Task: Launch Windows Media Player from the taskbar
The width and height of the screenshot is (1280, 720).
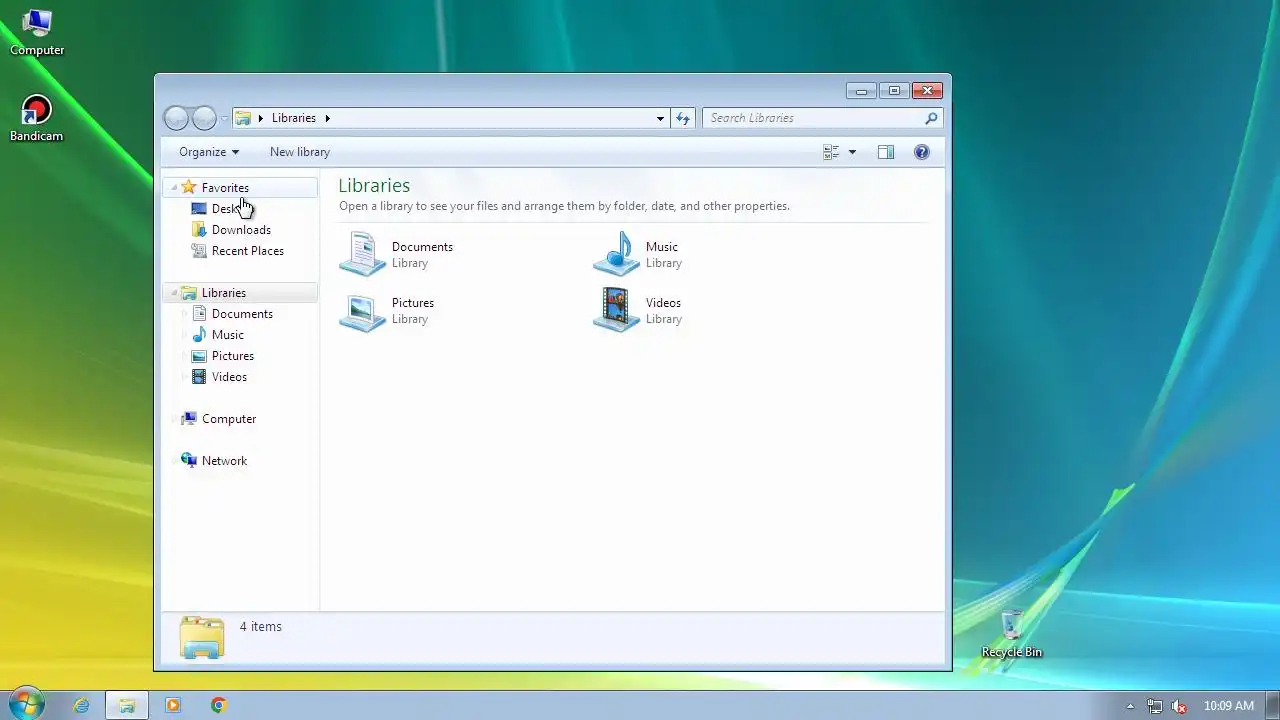Action: click(x=172, y=705)
